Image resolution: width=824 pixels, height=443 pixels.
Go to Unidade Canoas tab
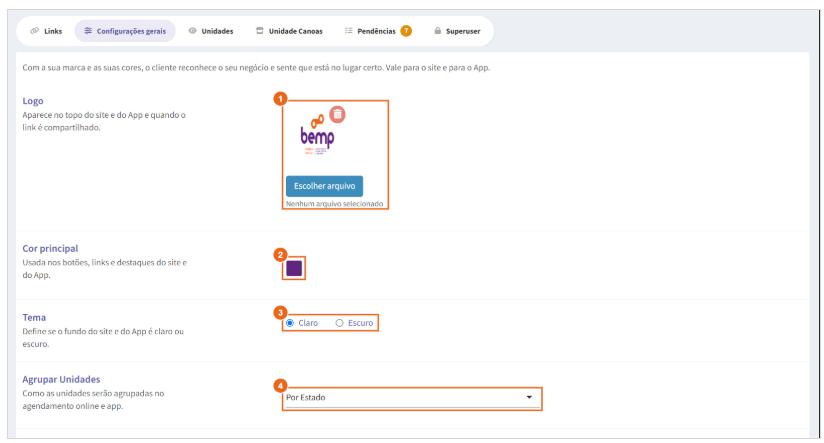289,31
